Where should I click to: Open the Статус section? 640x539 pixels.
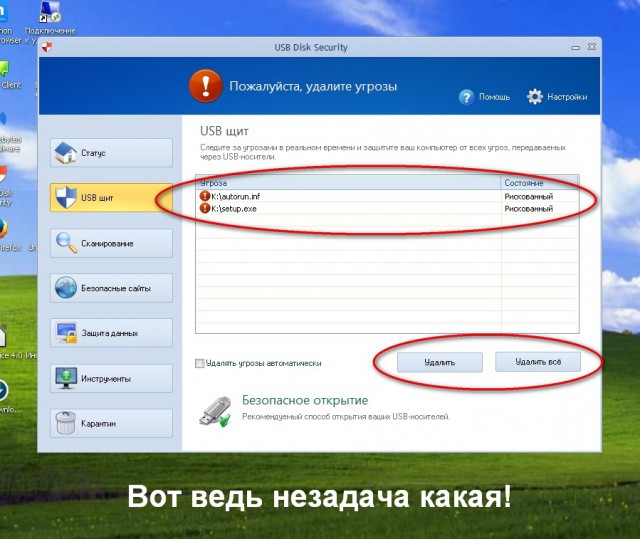coord(111,153)
